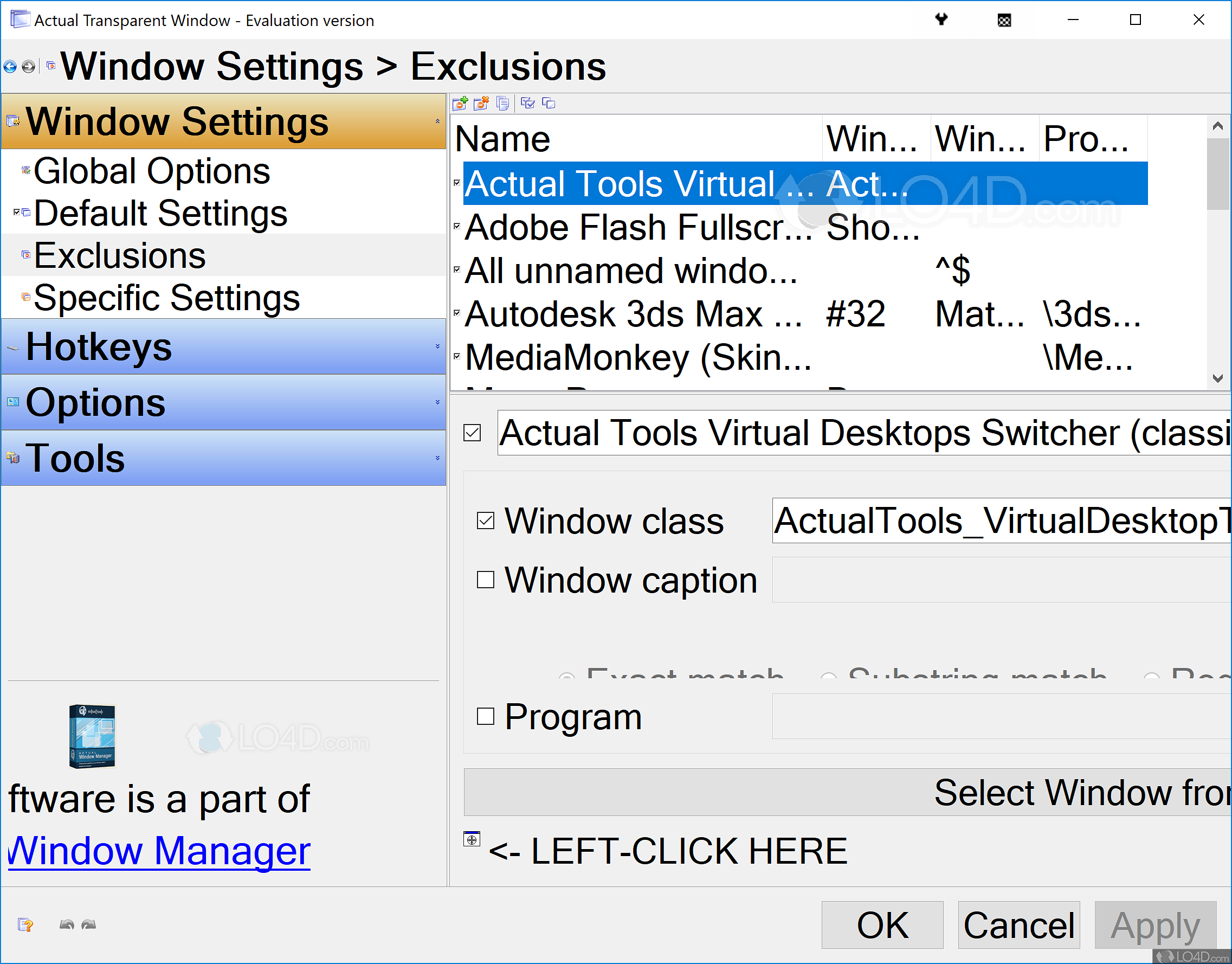Enable the Program checkbox
The image size is (1232, 964).
[486, 716]
